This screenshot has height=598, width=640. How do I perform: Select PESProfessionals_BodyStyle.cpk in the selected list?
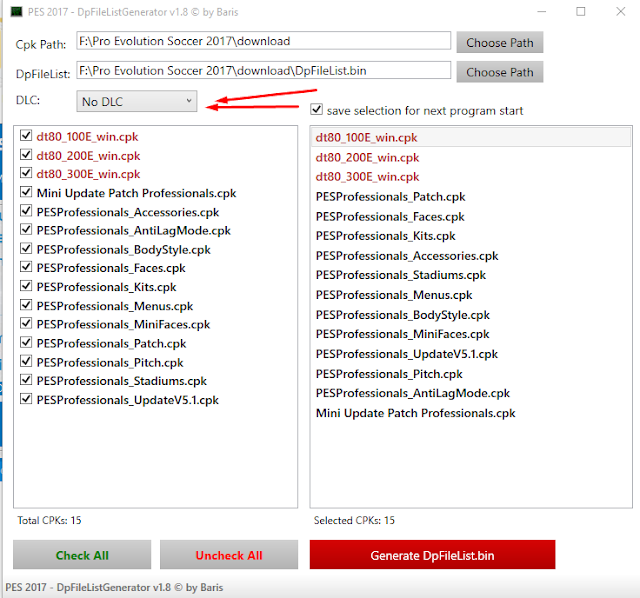pos(471,315)
